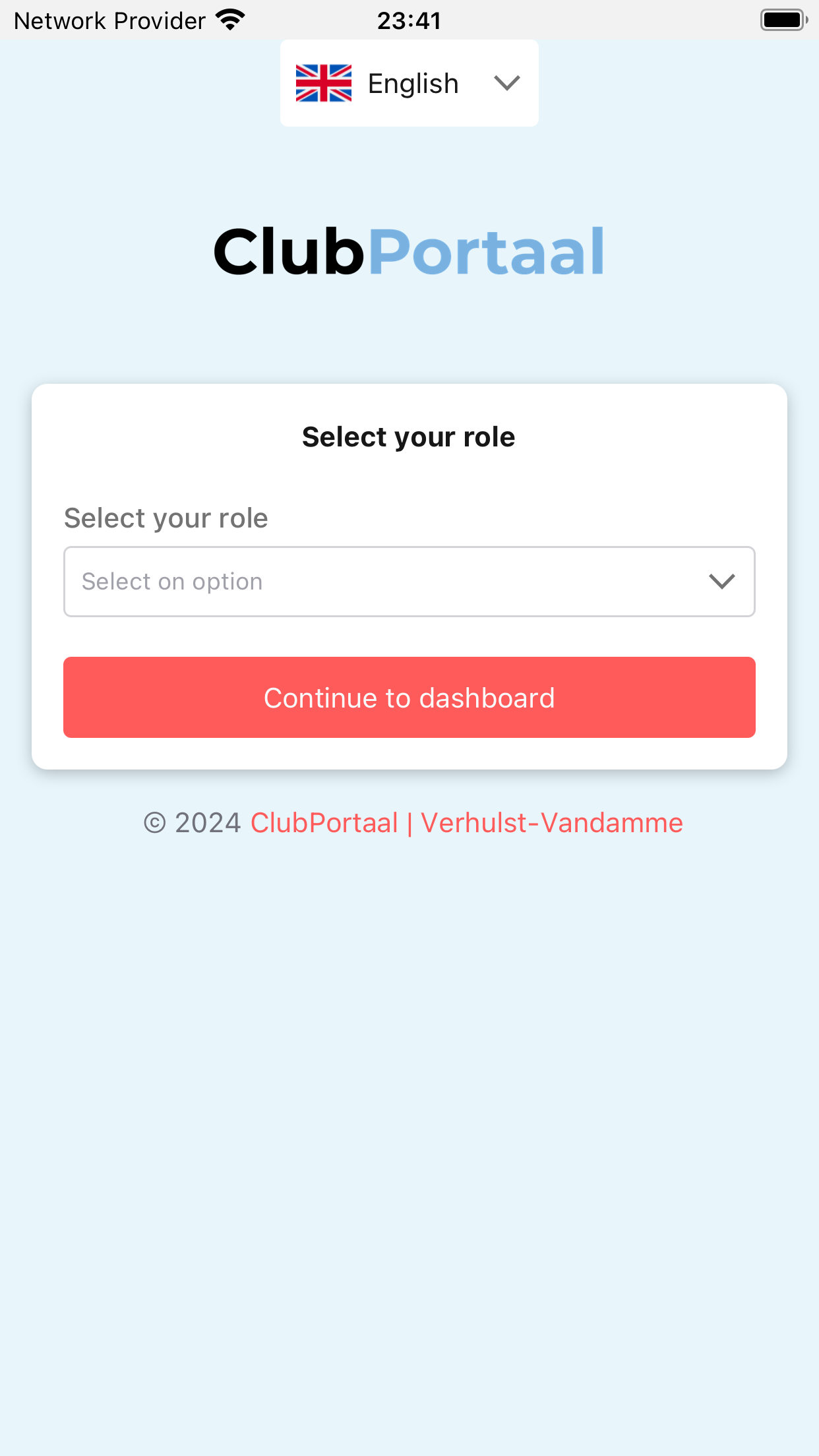Viewport: 819px width, 1456px height.
Task: Tap the Wi-Fi status icon
Action: [x=231, y=20]
